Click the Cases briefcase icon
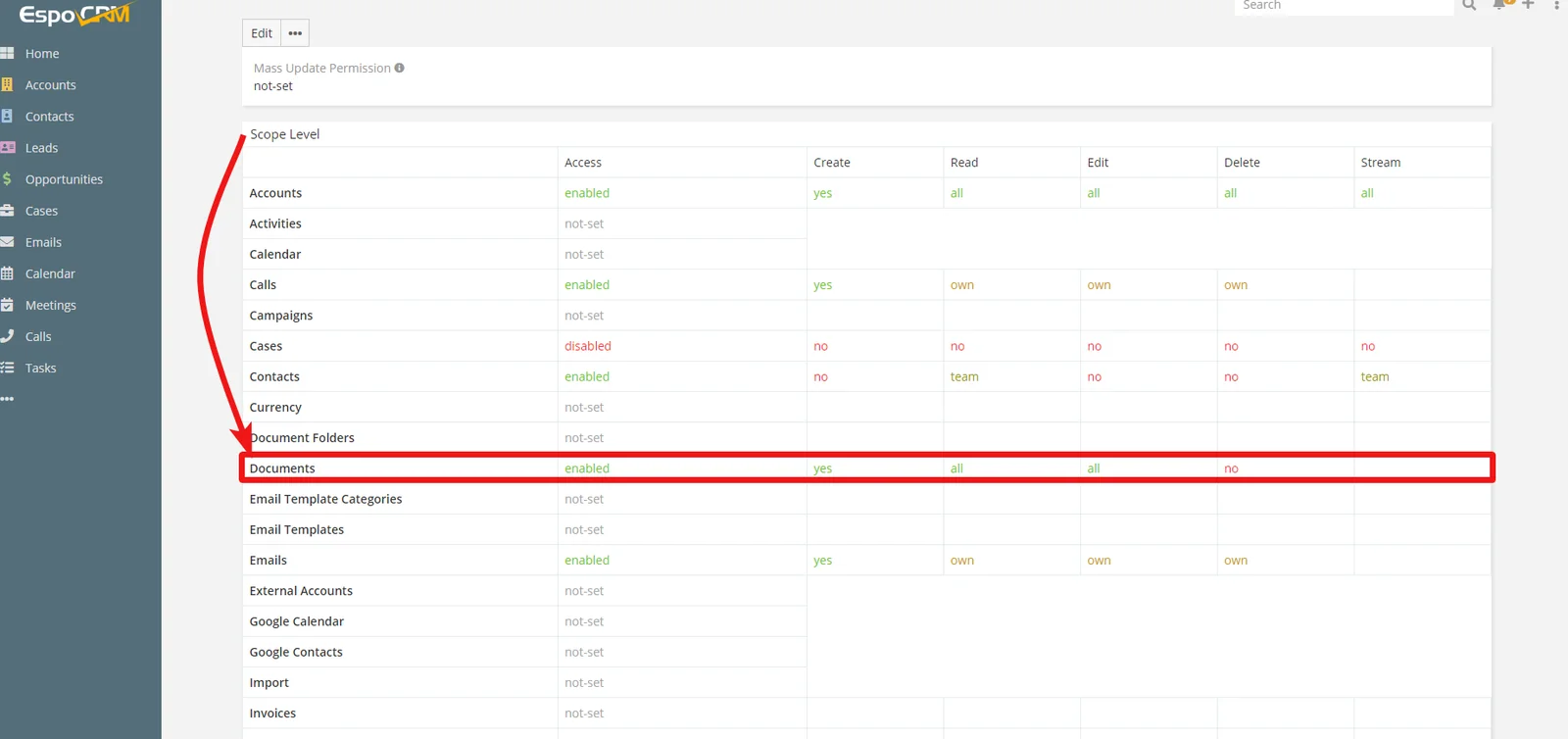1568x739 pixels. 7,210
